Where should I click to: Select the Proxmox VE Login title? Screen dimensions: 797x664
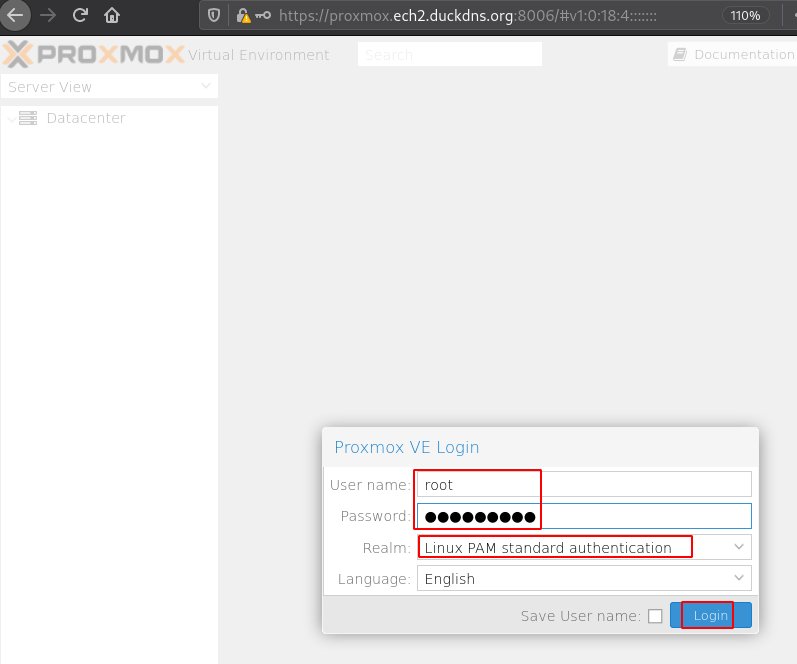tap(407, 447)
